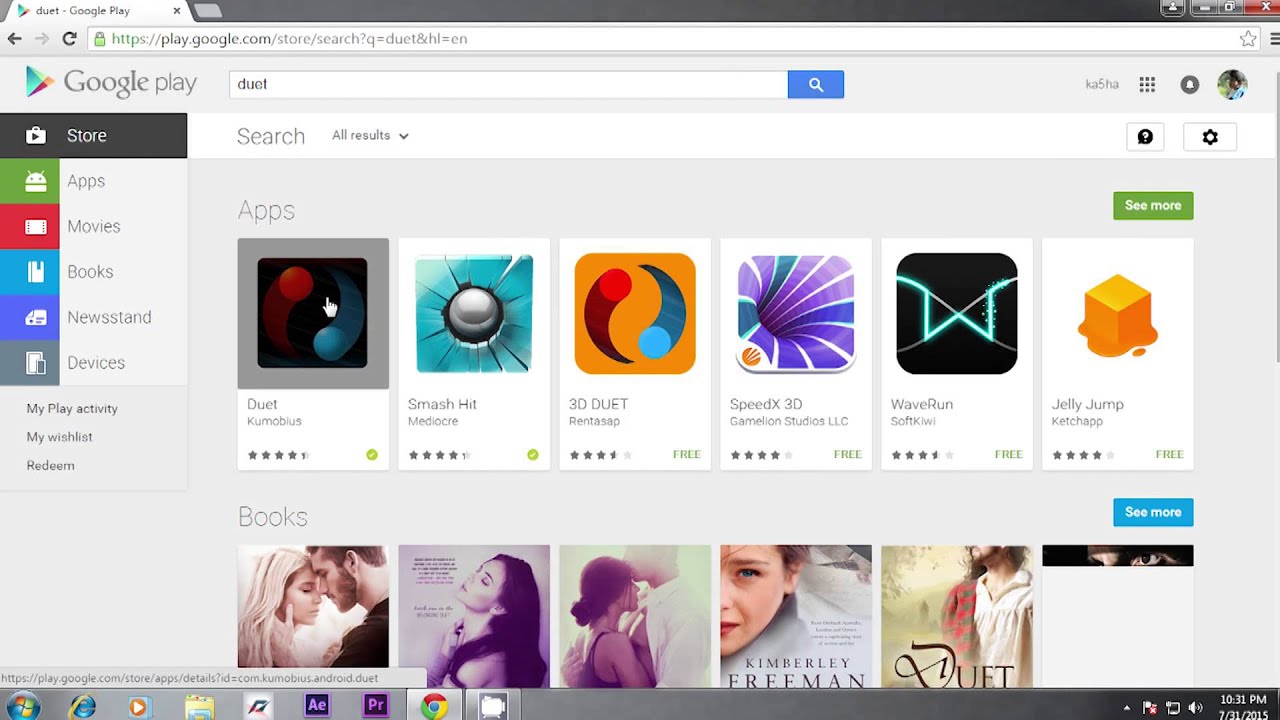This screenshot has width=1280, height=720.
Task: Open My wishlist link
Action: click(59, 437)
